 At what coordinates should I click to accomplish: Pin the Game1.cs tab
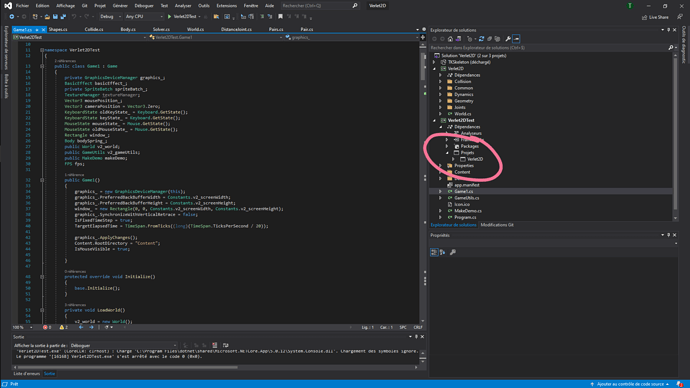click(x=37, y=29)
